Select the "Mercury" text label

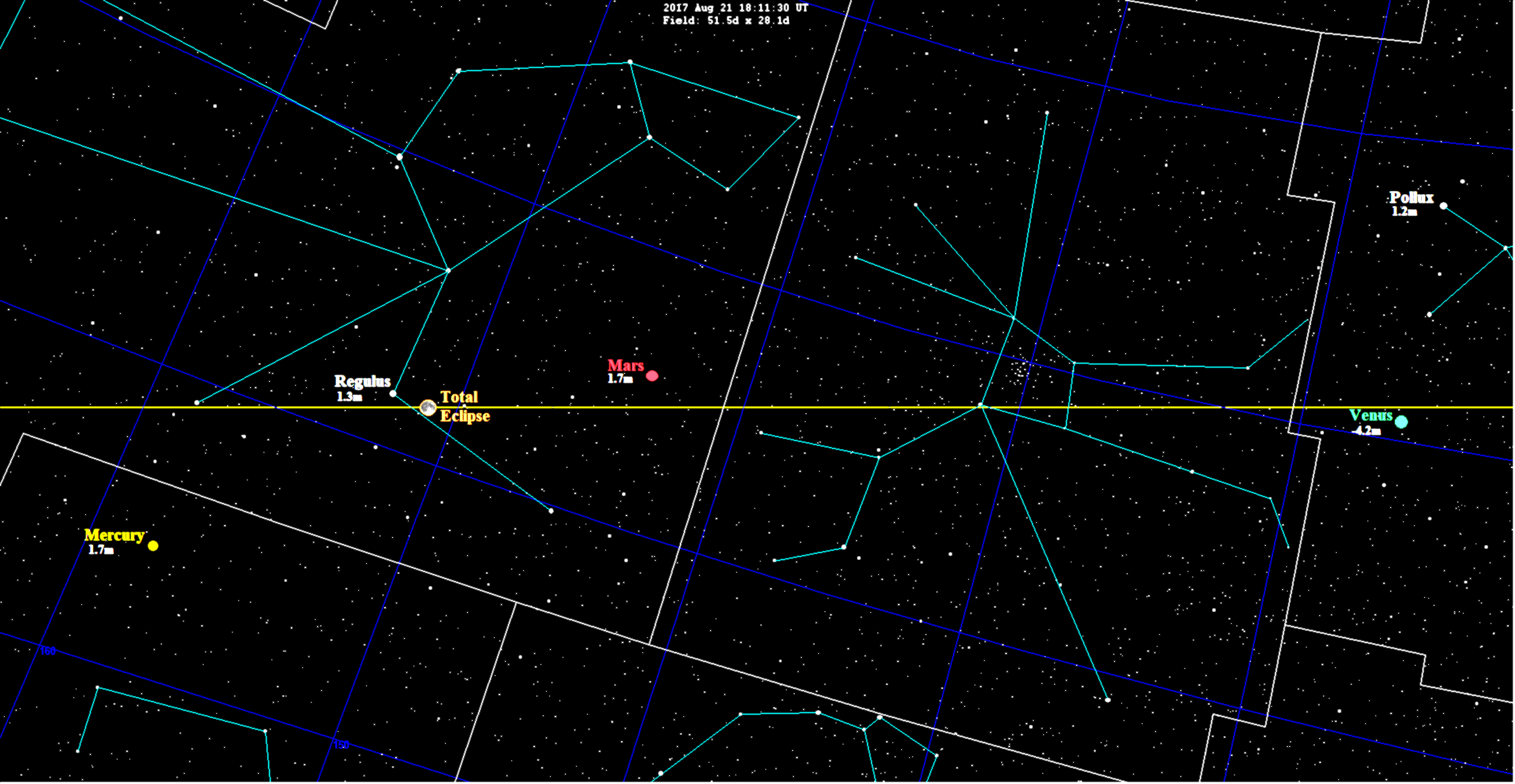pos(114,535)
